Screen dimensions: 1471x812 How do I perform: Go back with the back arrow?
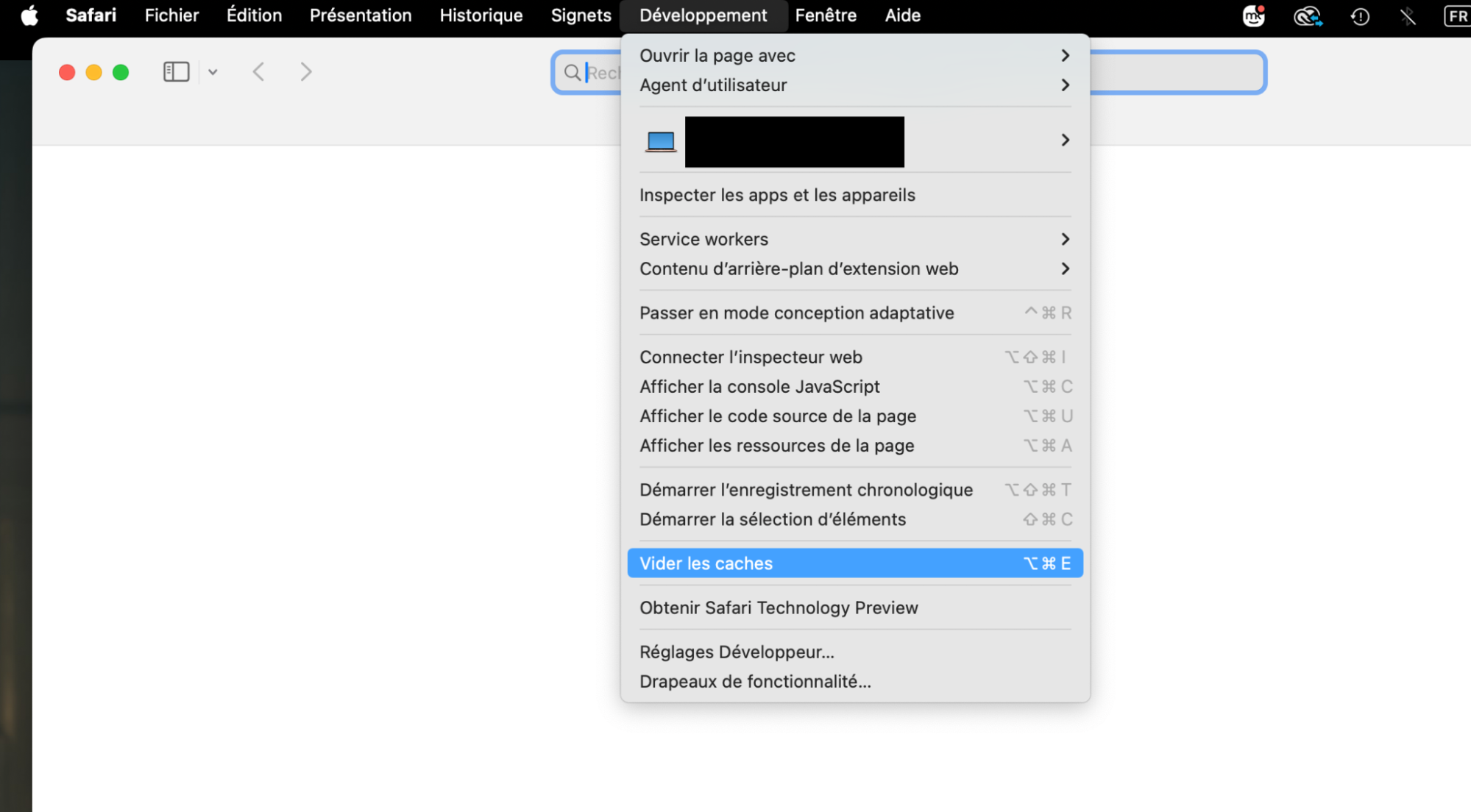tap(258, 72)
